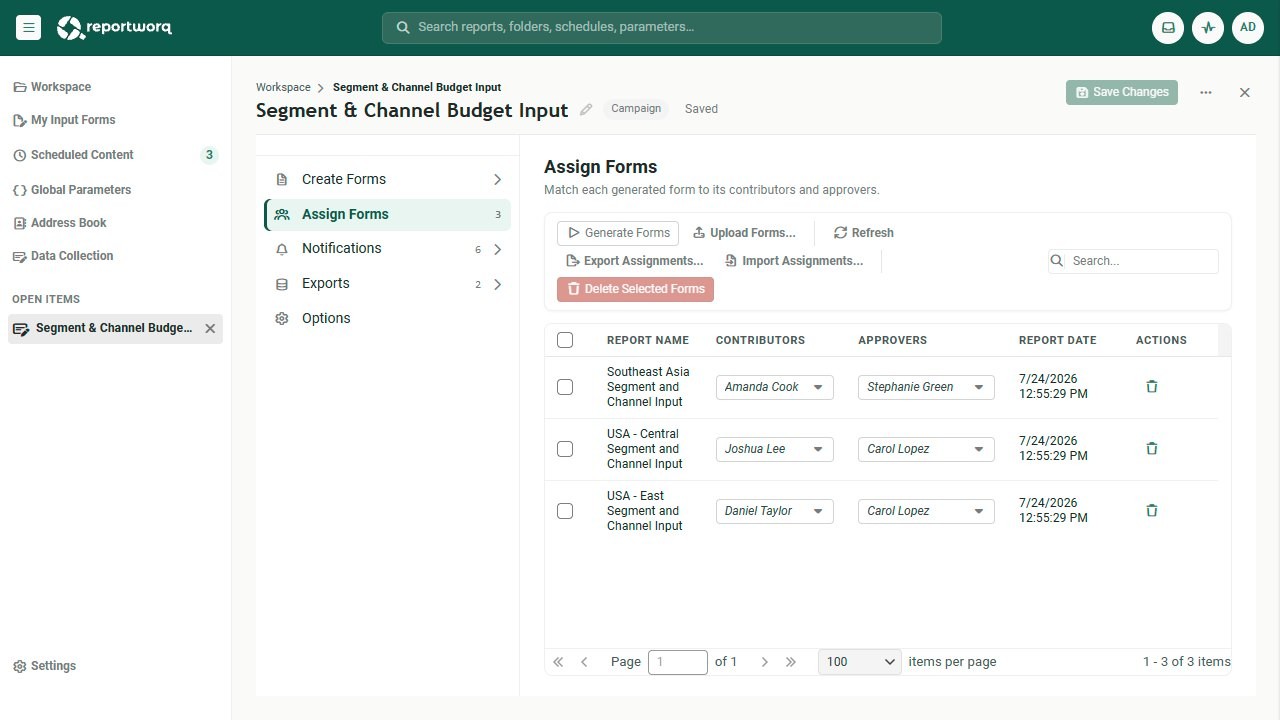
Task: Open My Input Forms
Action: click(x=64, y=120)
